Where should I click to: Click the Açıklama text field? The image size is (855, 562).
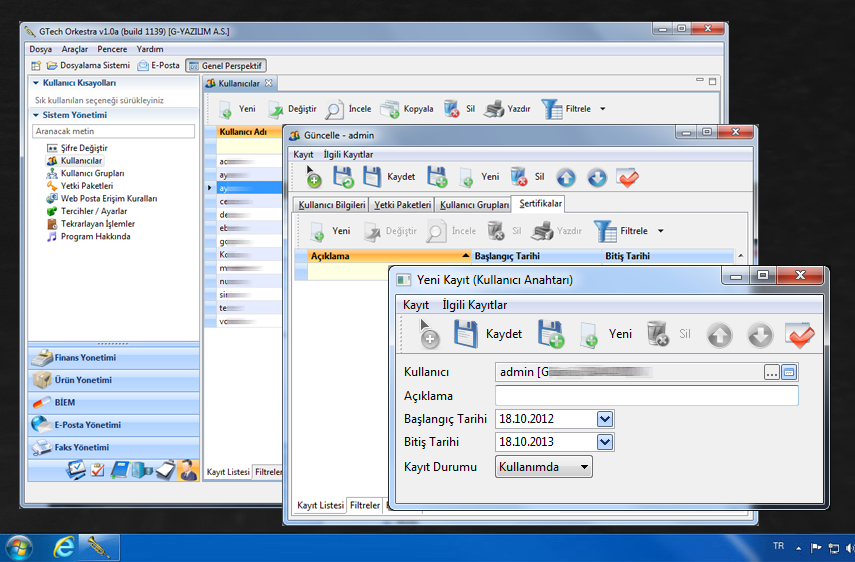pos(646,396)
